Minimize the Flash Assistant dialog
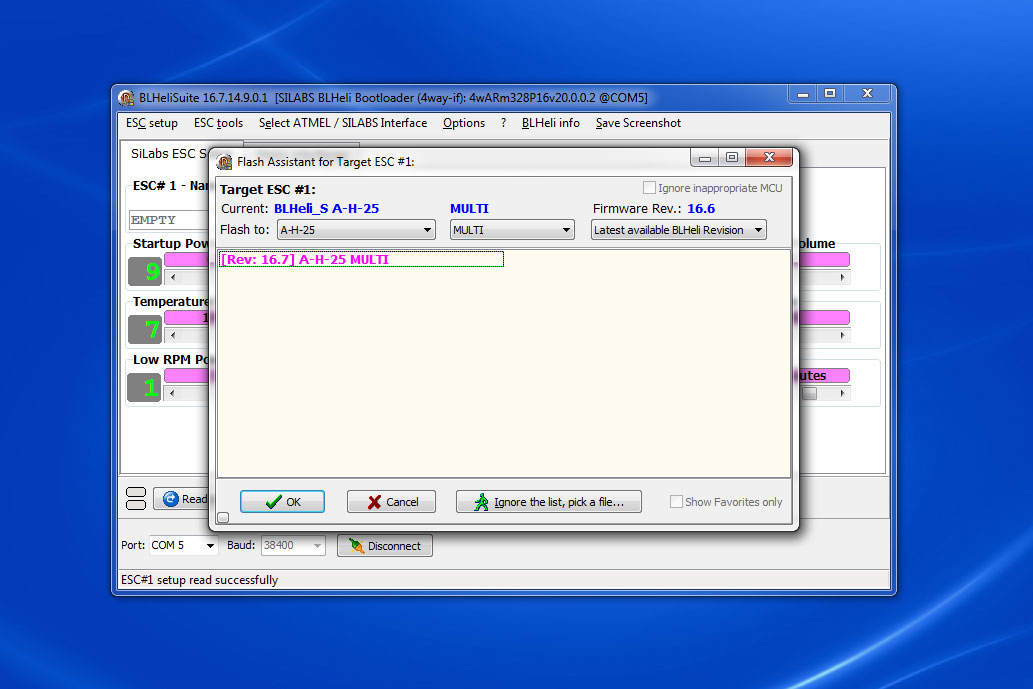This screenshot has width=1033, height=689. pos(705,157)
